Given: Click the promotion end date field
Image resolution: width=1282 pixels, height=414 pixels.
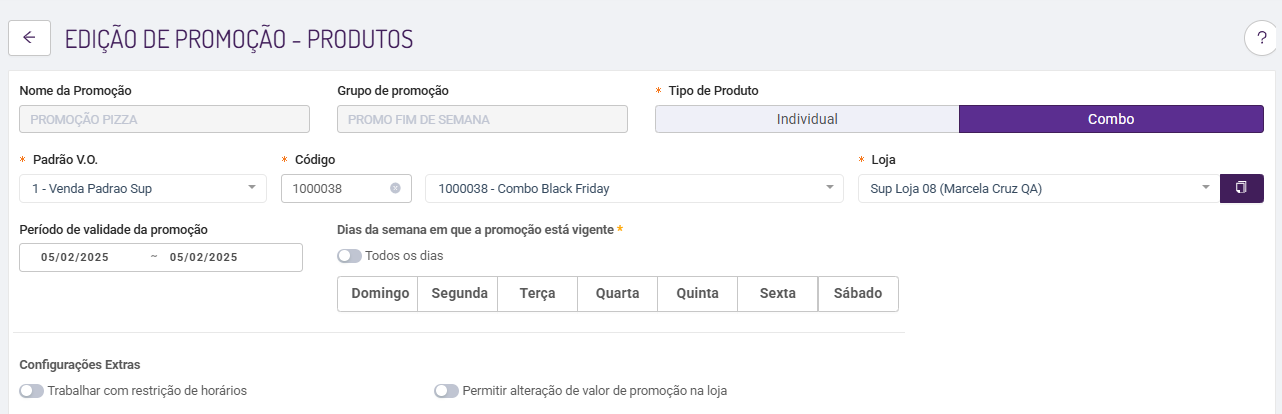Looking at the screenshot, I should [204, 257].
